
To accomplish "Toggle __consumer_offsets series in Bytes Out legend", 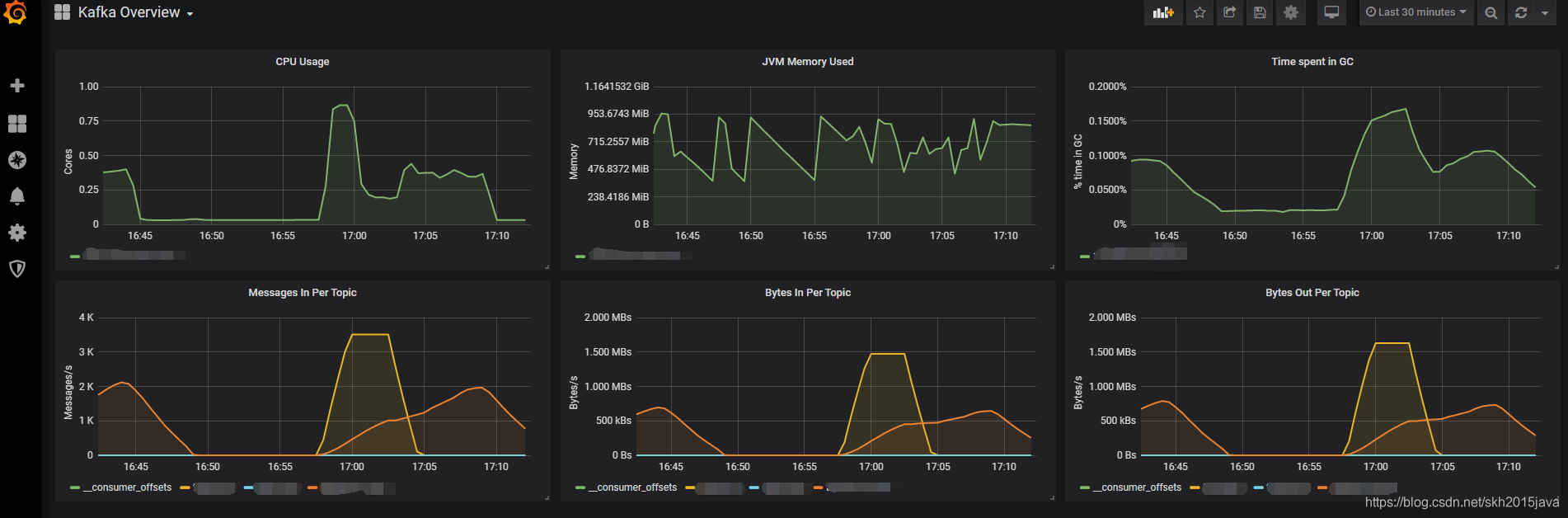I will pos(1137,487).
